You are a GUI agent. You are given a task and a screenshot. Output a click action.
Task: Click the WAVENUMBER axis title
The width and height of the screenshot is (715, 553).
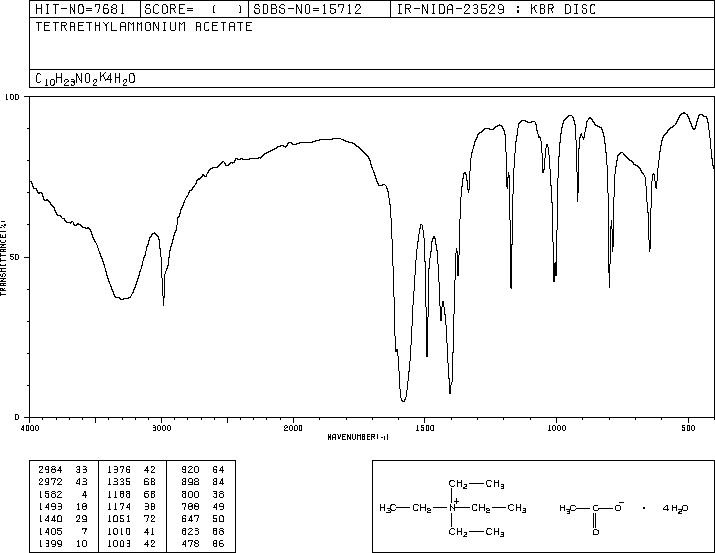coord(358,437)
